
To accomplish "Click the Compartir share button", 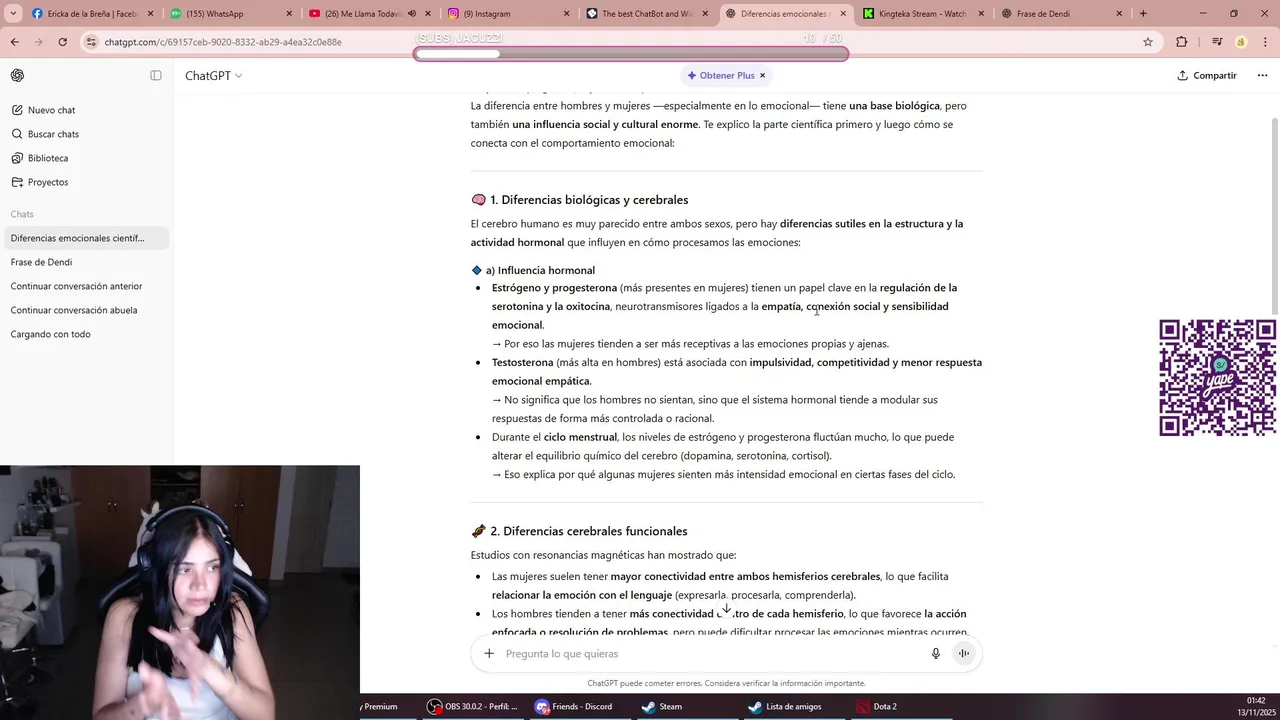I will (1207, 76).
